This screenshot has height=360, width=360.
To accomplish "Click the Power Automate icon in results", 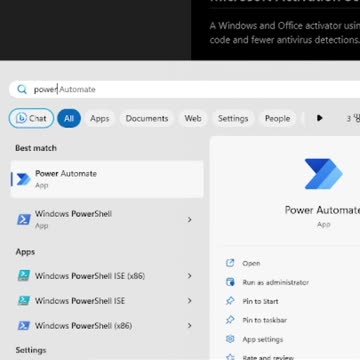I will [24, 179].
